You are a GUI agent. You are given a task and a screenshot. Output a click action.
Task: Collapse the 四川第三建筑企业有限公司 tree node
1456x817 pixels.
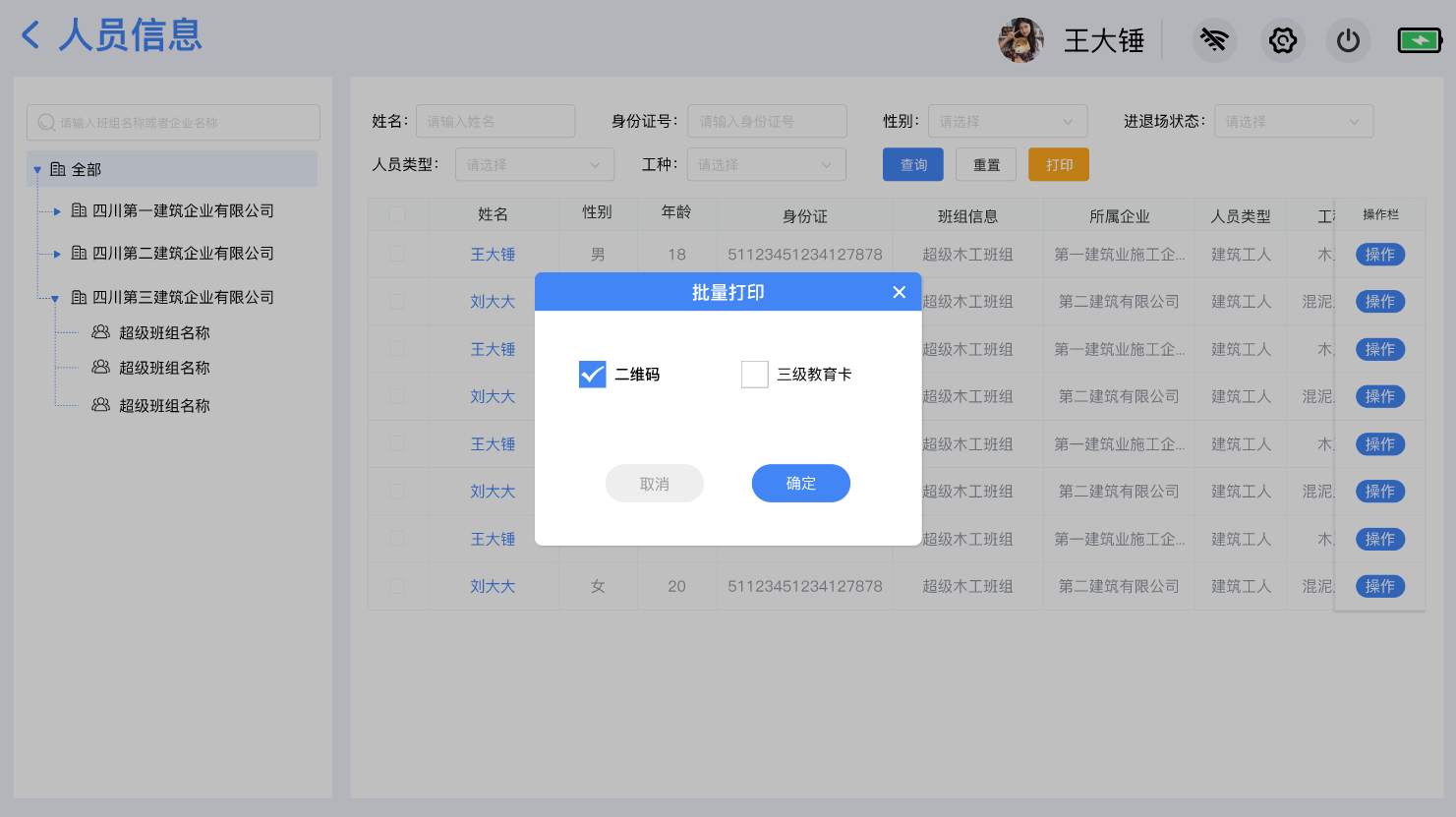[x=55, y=298]
